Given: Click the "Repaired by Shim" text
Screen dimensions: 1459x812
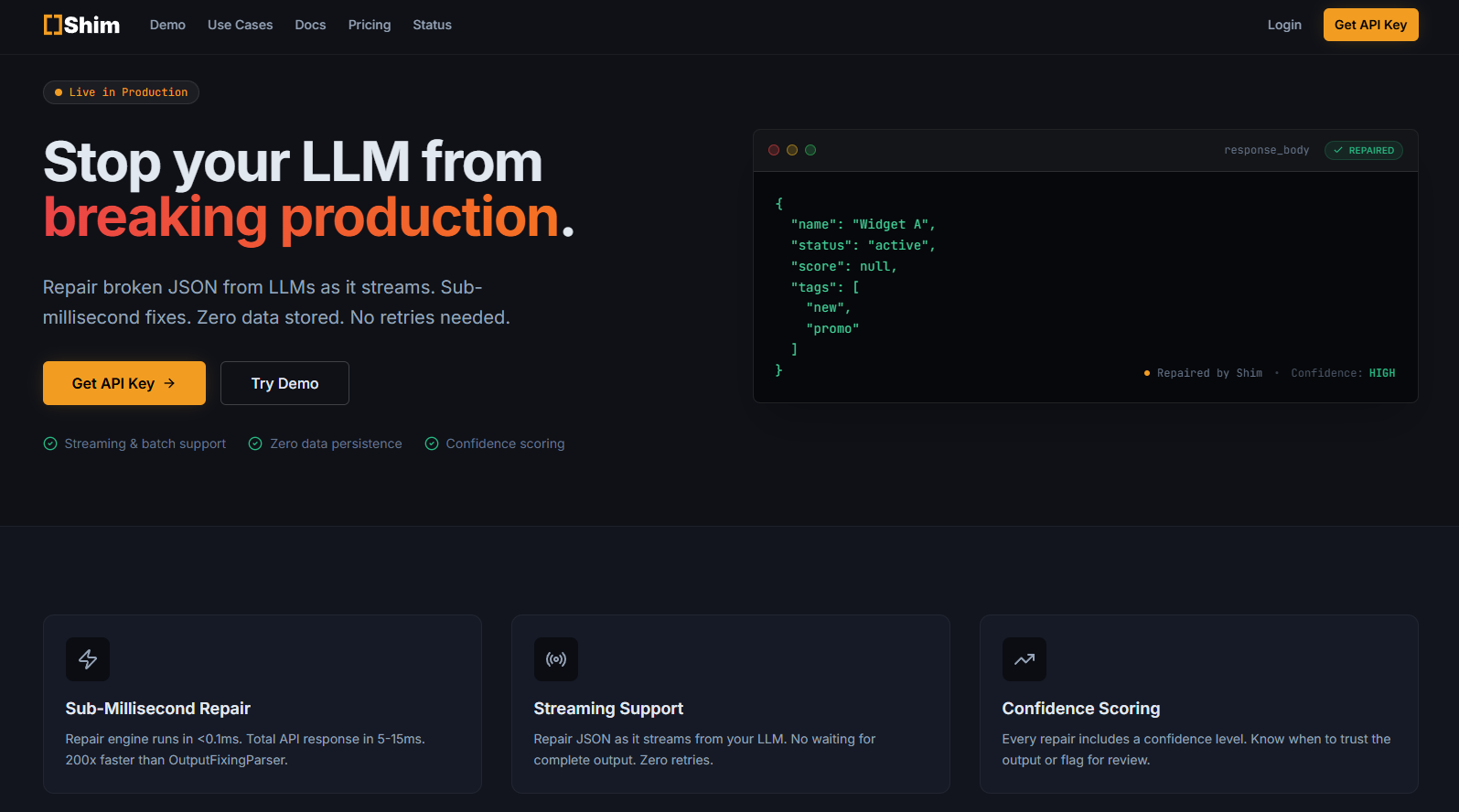Looking at the screenshot, I should (1209, 373).
